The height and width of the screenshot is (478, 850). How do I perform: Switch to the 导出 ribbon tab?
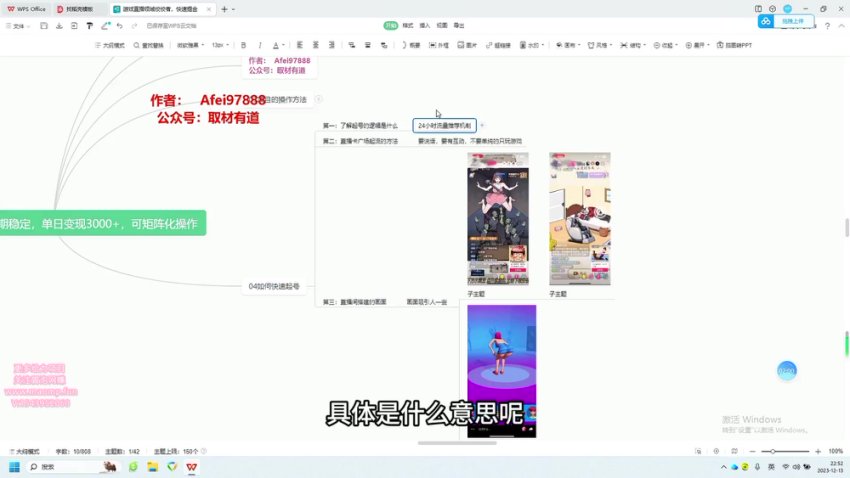pyautogui.click(x=458, y=25)
